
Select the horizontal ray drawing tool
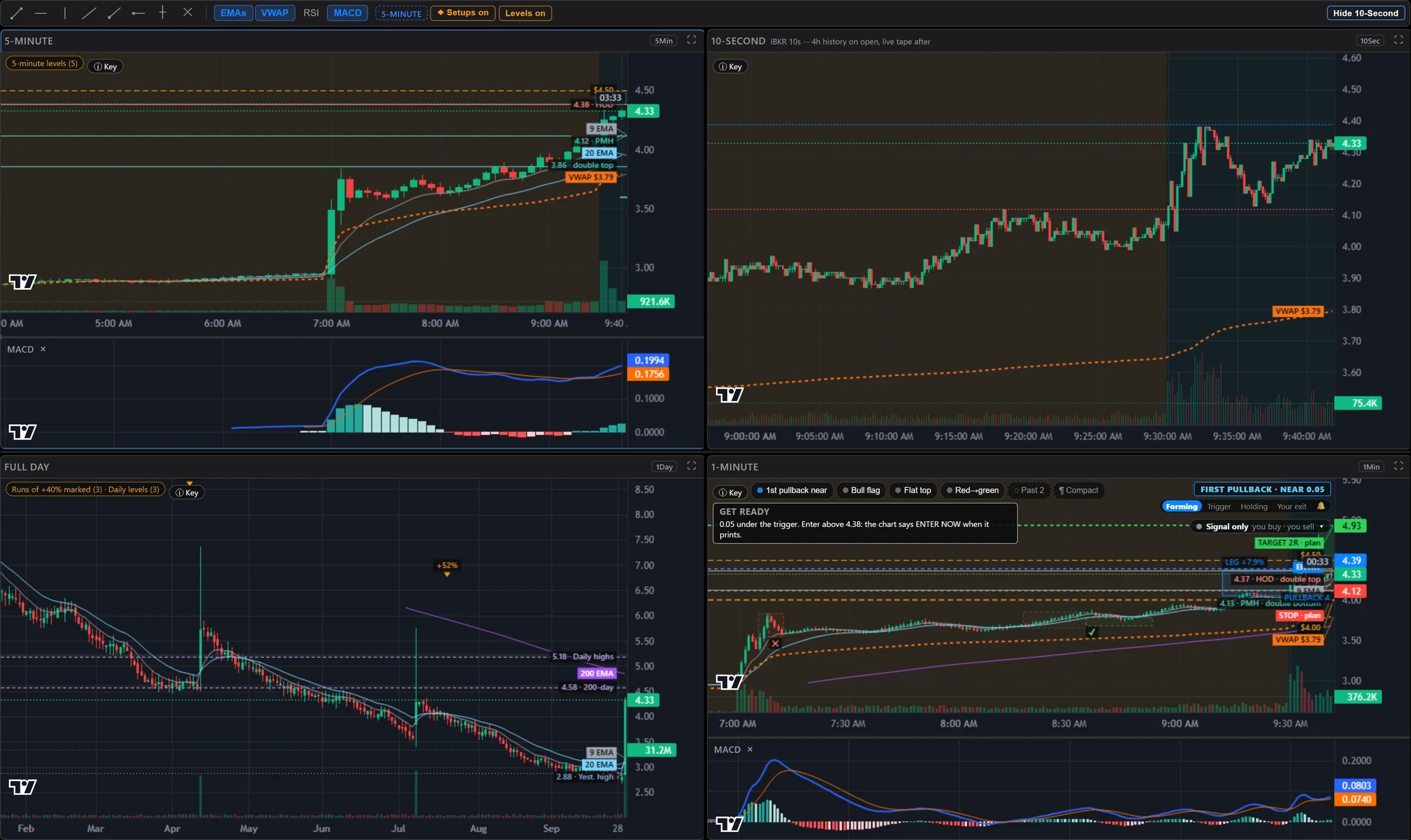tap(138, 12)
